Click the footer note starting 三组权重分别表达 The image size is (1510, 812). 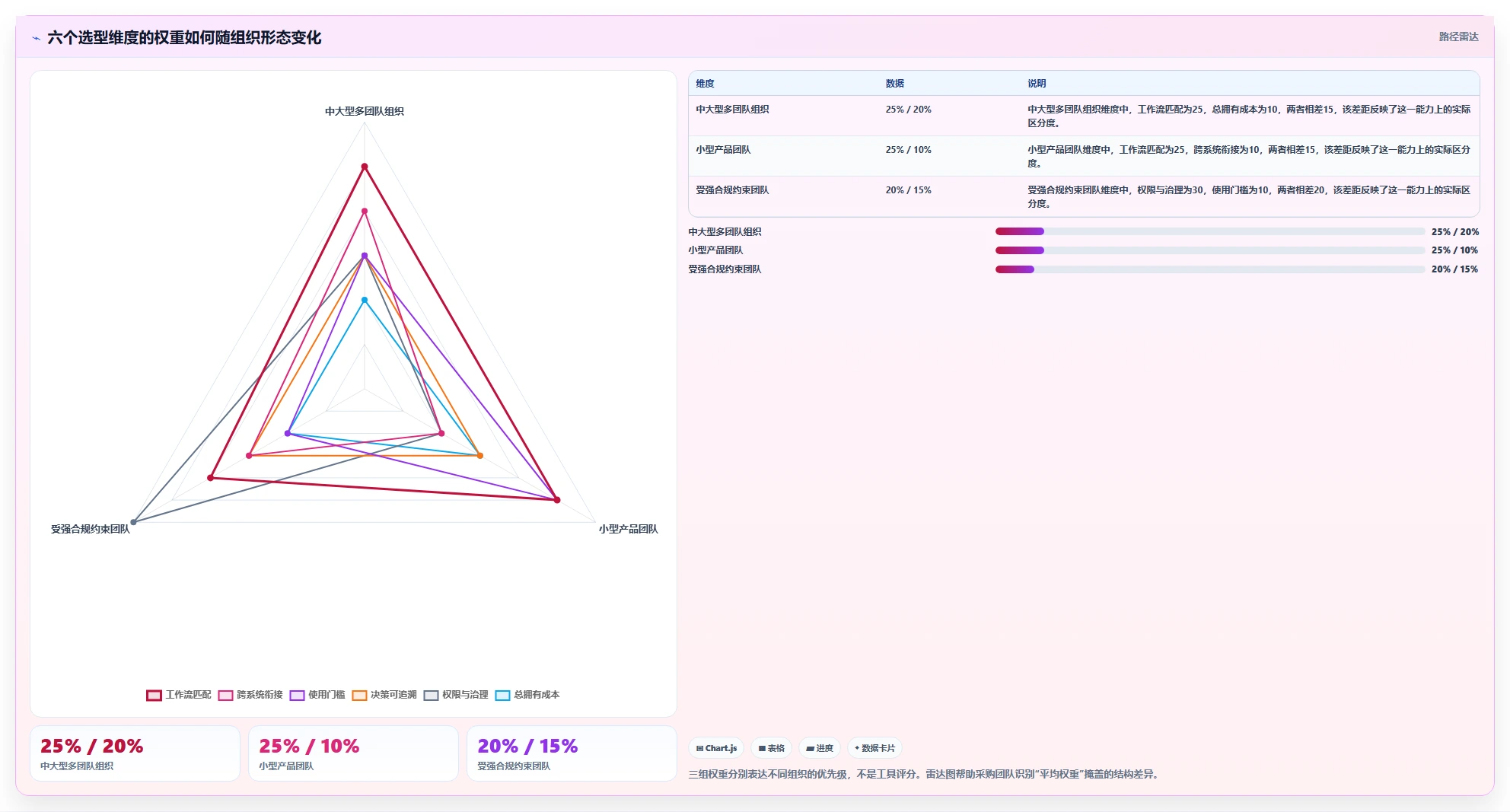925,775
